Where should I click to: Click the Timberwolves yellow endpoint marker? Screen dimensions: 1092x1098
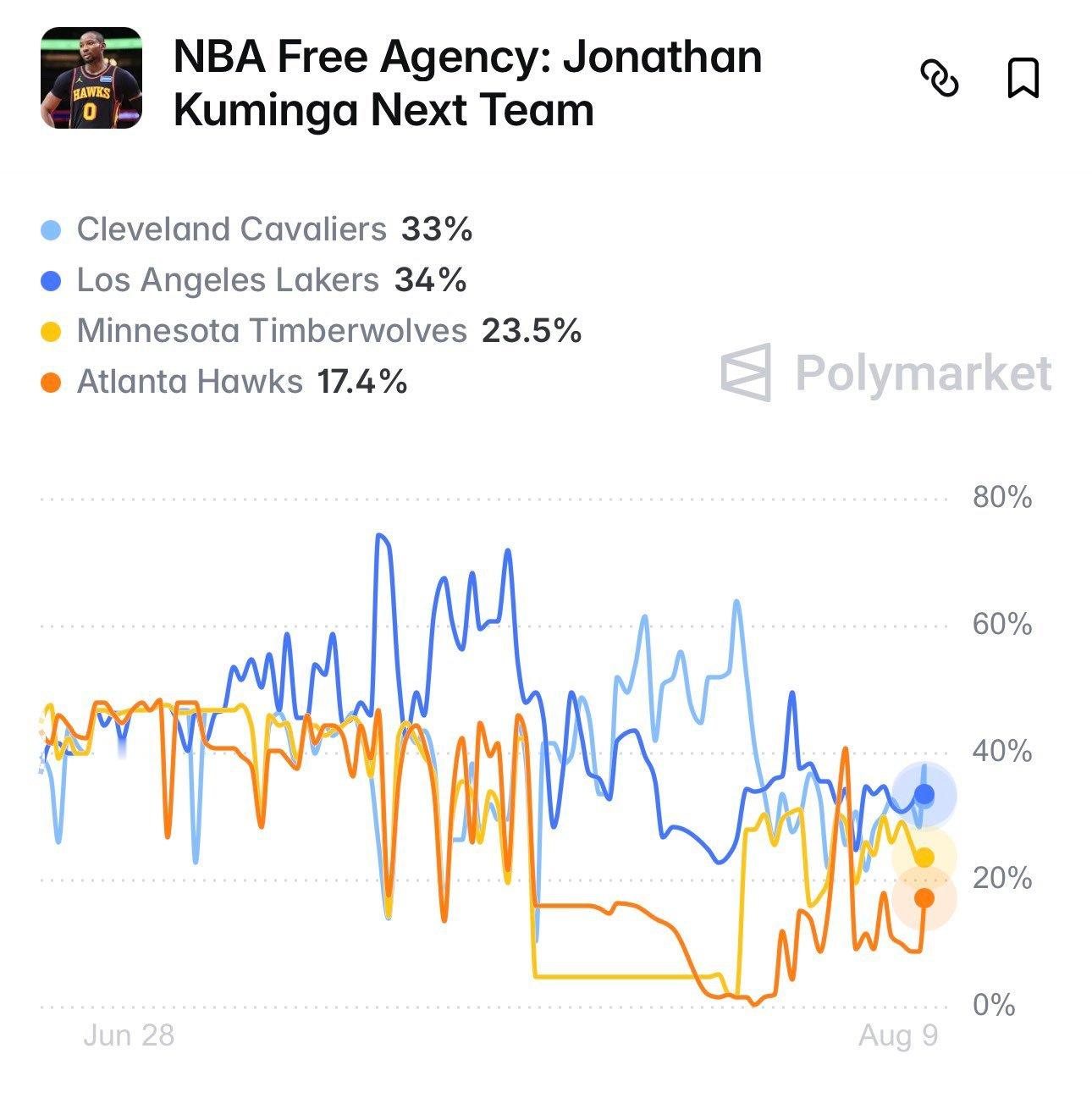pos(924,858)
